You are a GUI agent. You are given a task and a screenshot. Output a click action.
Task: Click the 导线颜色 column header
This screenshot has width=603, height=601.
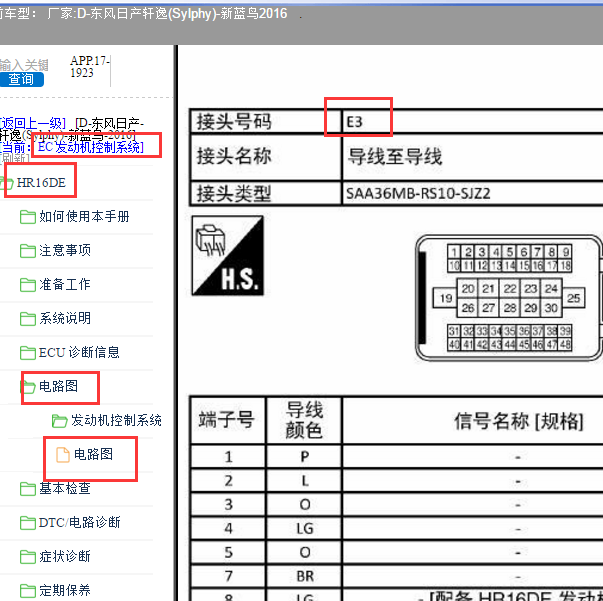(304, 420)
